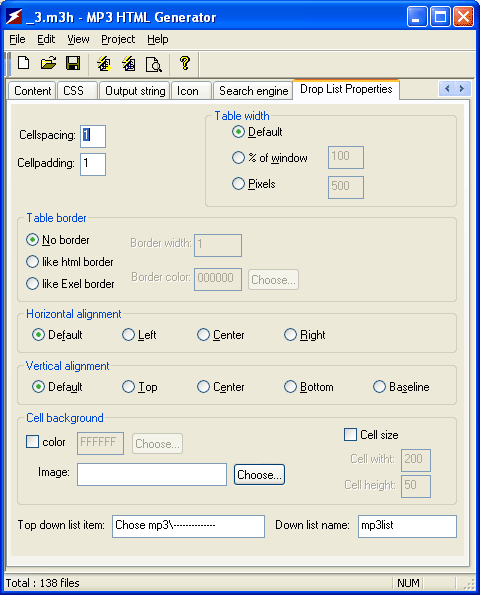Enable the Cell size checkbox
The width and height of the screenshot is (480, 595).
tap(350, 434)
